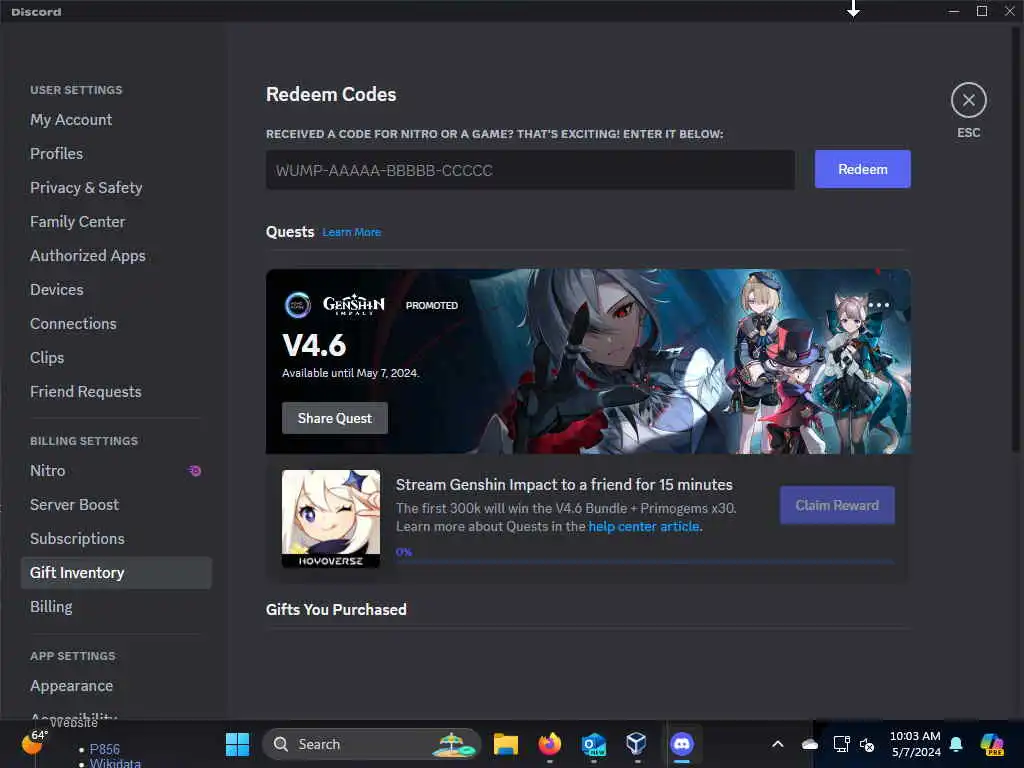Open Outlook from the taskbar
Image resolution: width=1024 pixels, height=768 pixels.
click(594, 744)
